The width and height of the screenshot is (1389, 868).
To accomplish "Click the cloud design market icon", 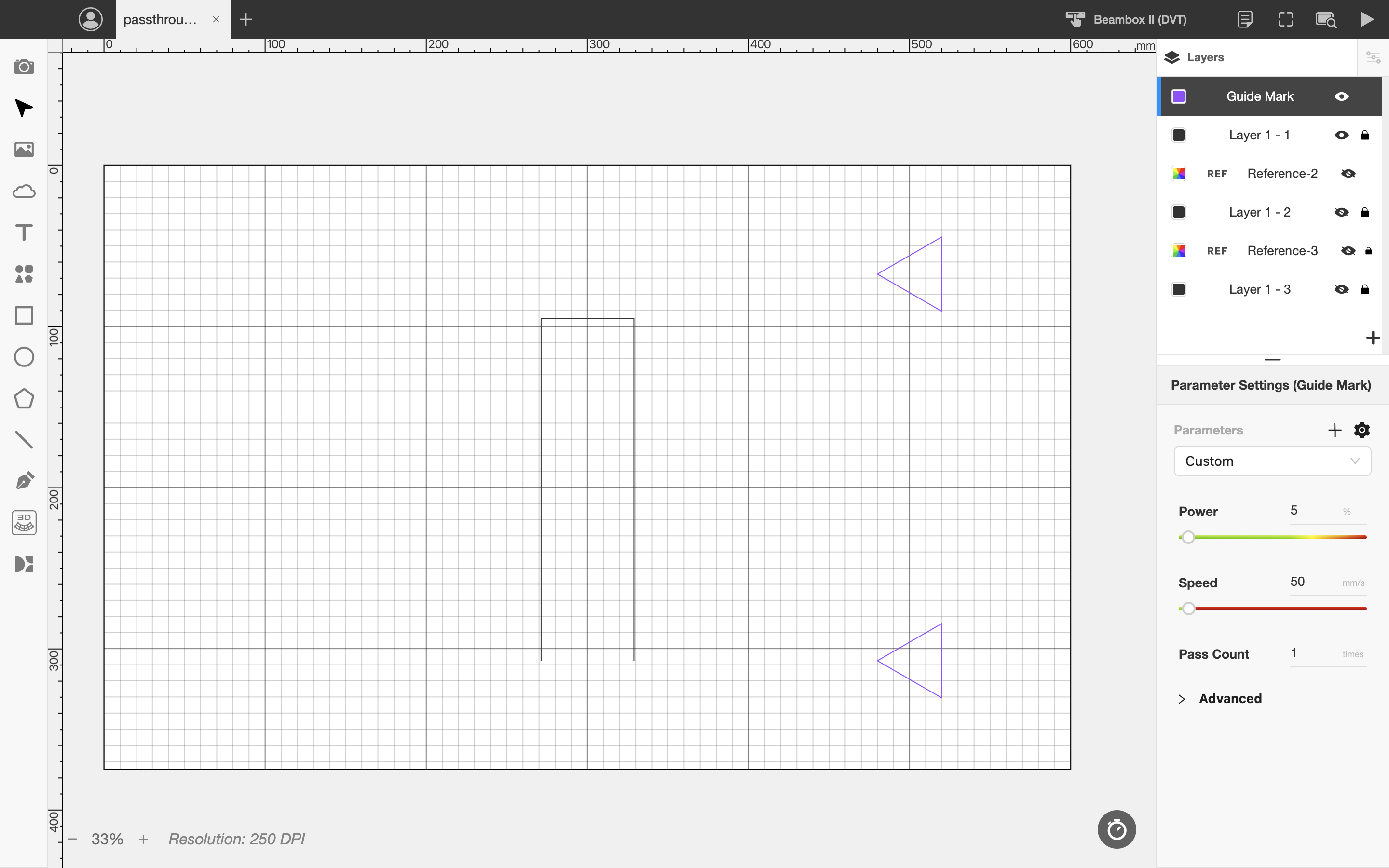I will click(x=24, y=191).
